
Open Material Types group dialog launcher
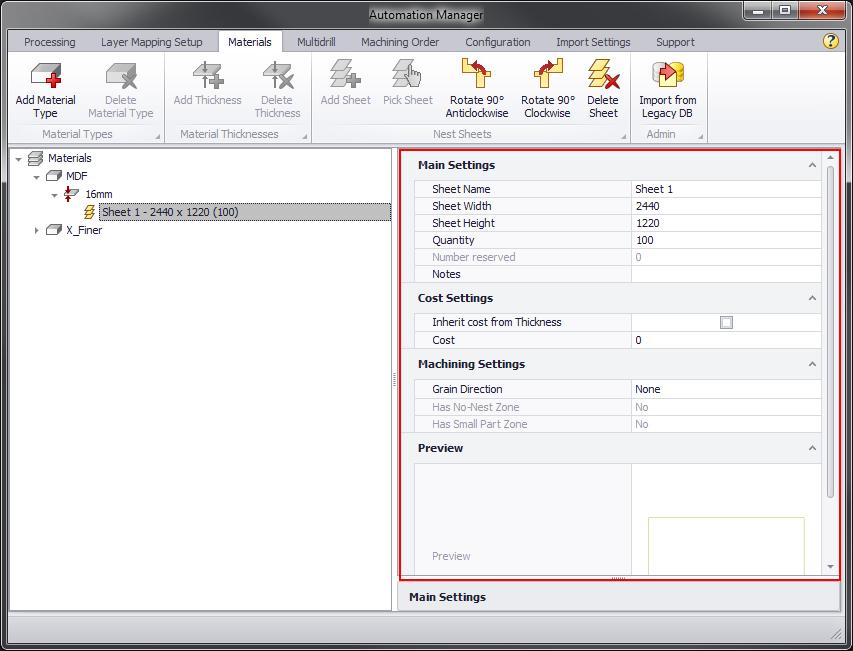pos(157,136)
